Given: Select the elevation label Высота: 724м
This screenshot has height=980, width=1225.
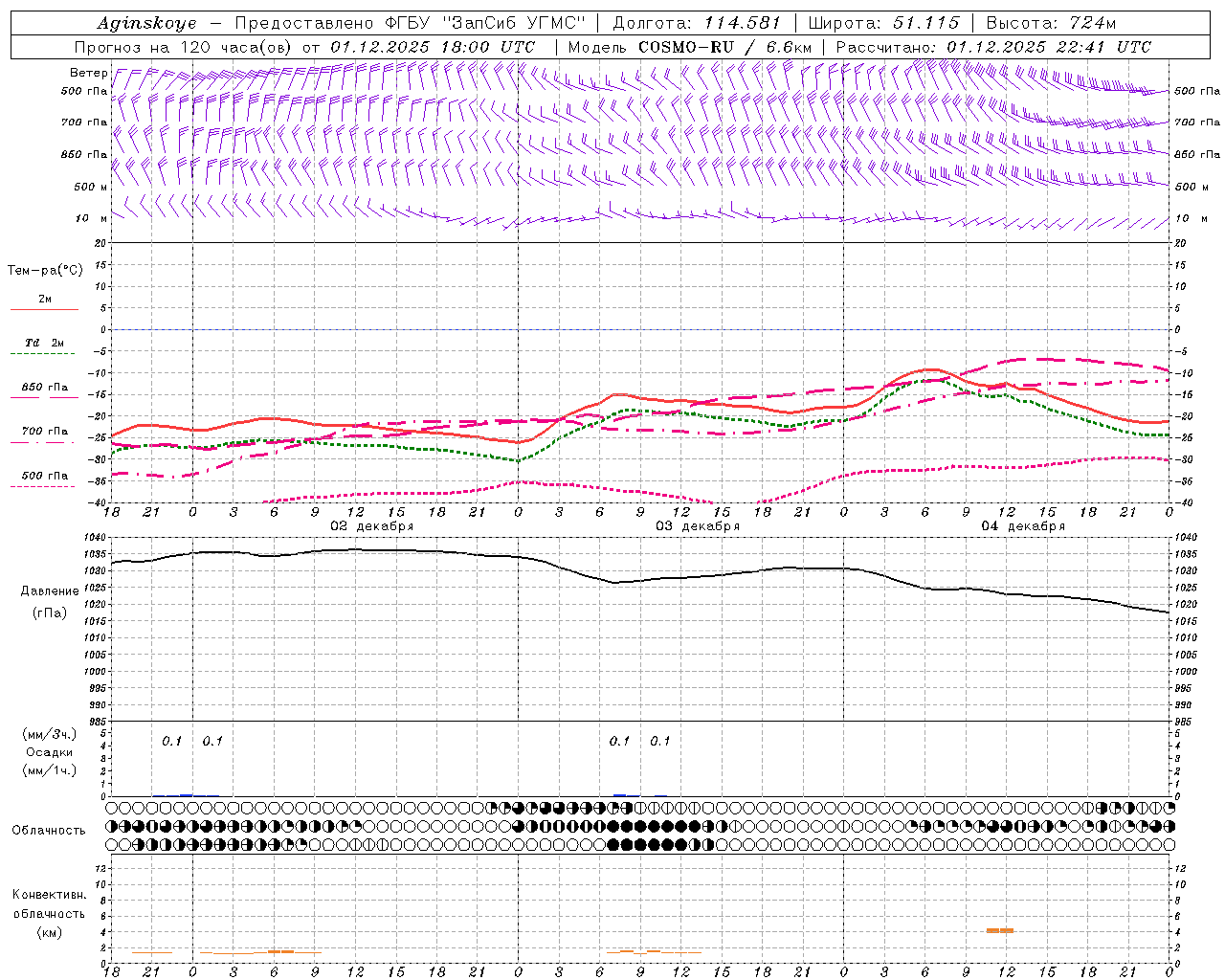Looking at the screenshot, I should [1051, 23].
